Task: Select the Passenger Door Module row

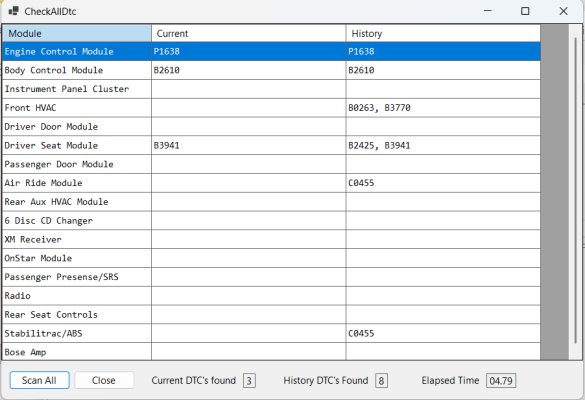Action: [x=271, y=164]
